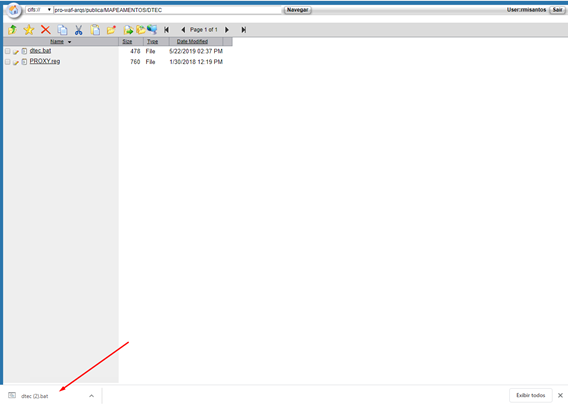Go to the next page arrow

point(227,30)
